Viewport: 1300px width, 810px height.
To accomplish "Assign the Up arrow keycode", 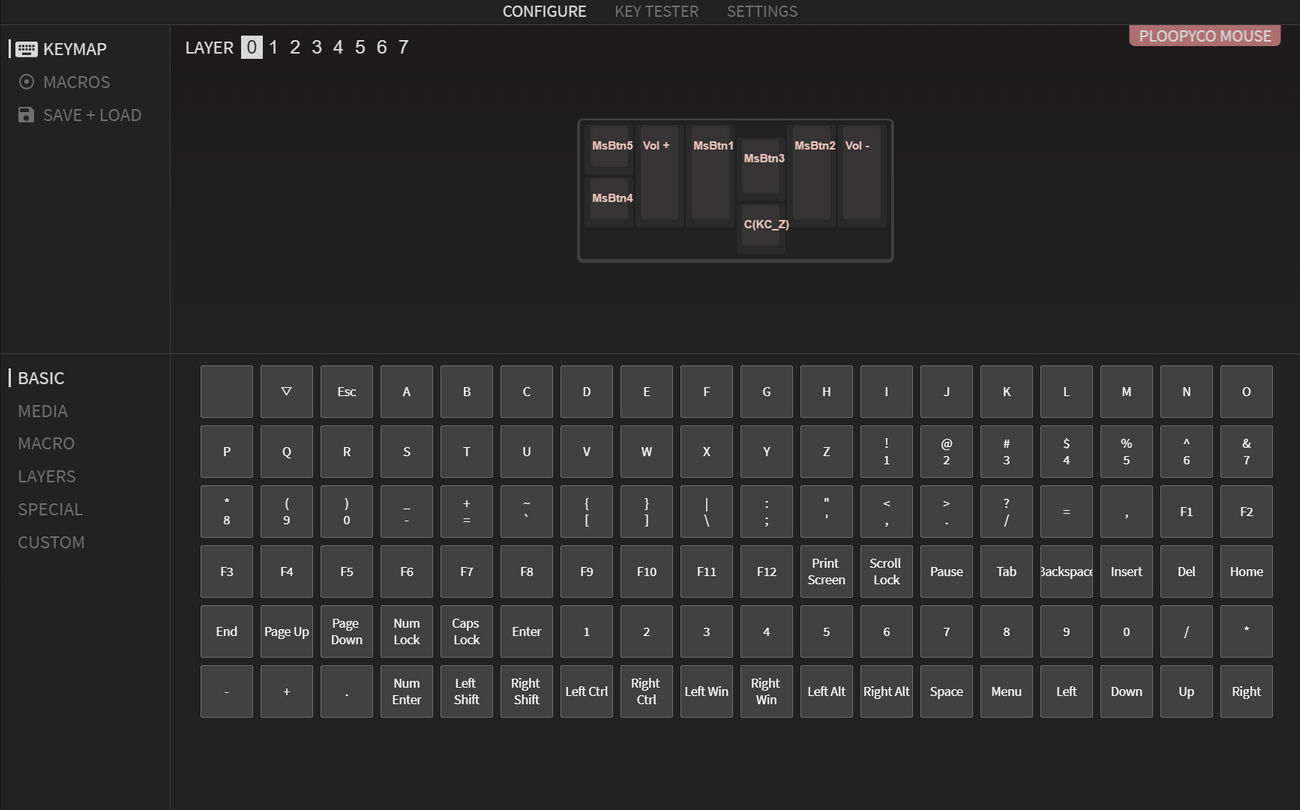I will point(1186,691).
